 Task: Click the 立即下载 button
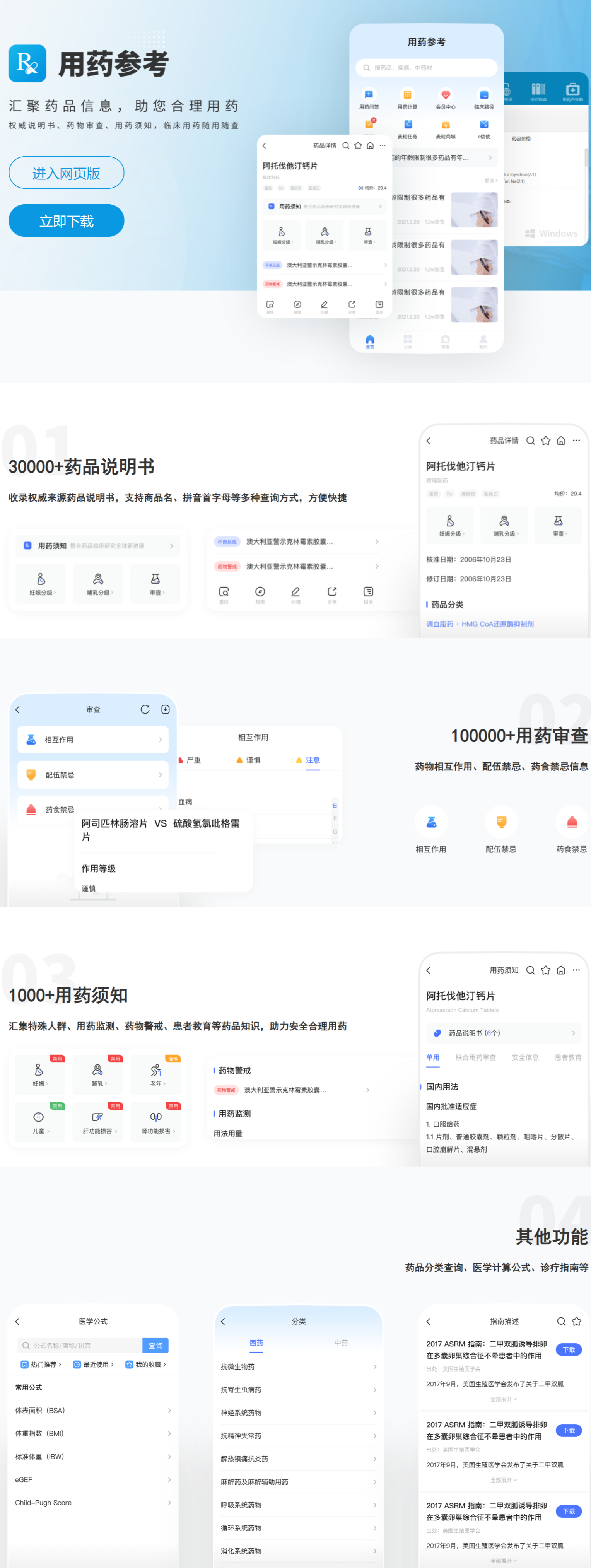tap(67, 220)
